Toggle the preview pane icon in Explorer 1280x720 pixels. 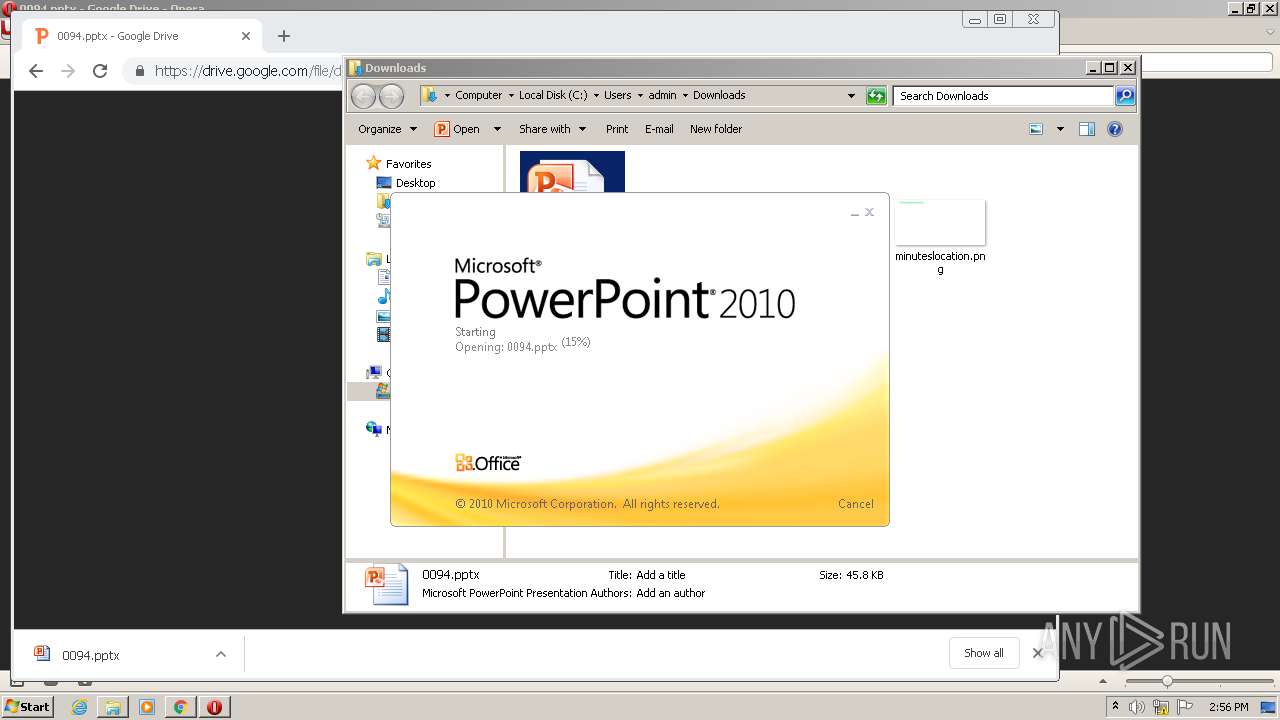click(x=1087, y=129)
